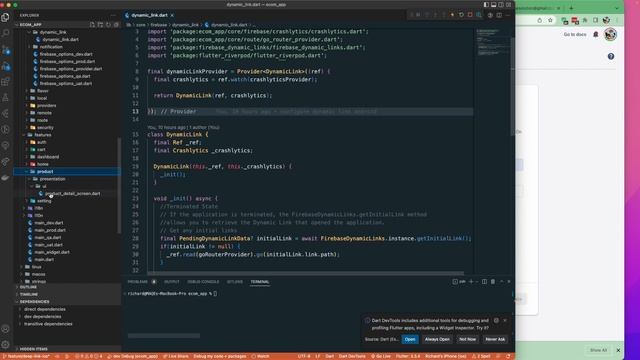The height and width of the screenshot is (360, 640).
Task: Click Show All in the browser download bar
Action: 598,350
